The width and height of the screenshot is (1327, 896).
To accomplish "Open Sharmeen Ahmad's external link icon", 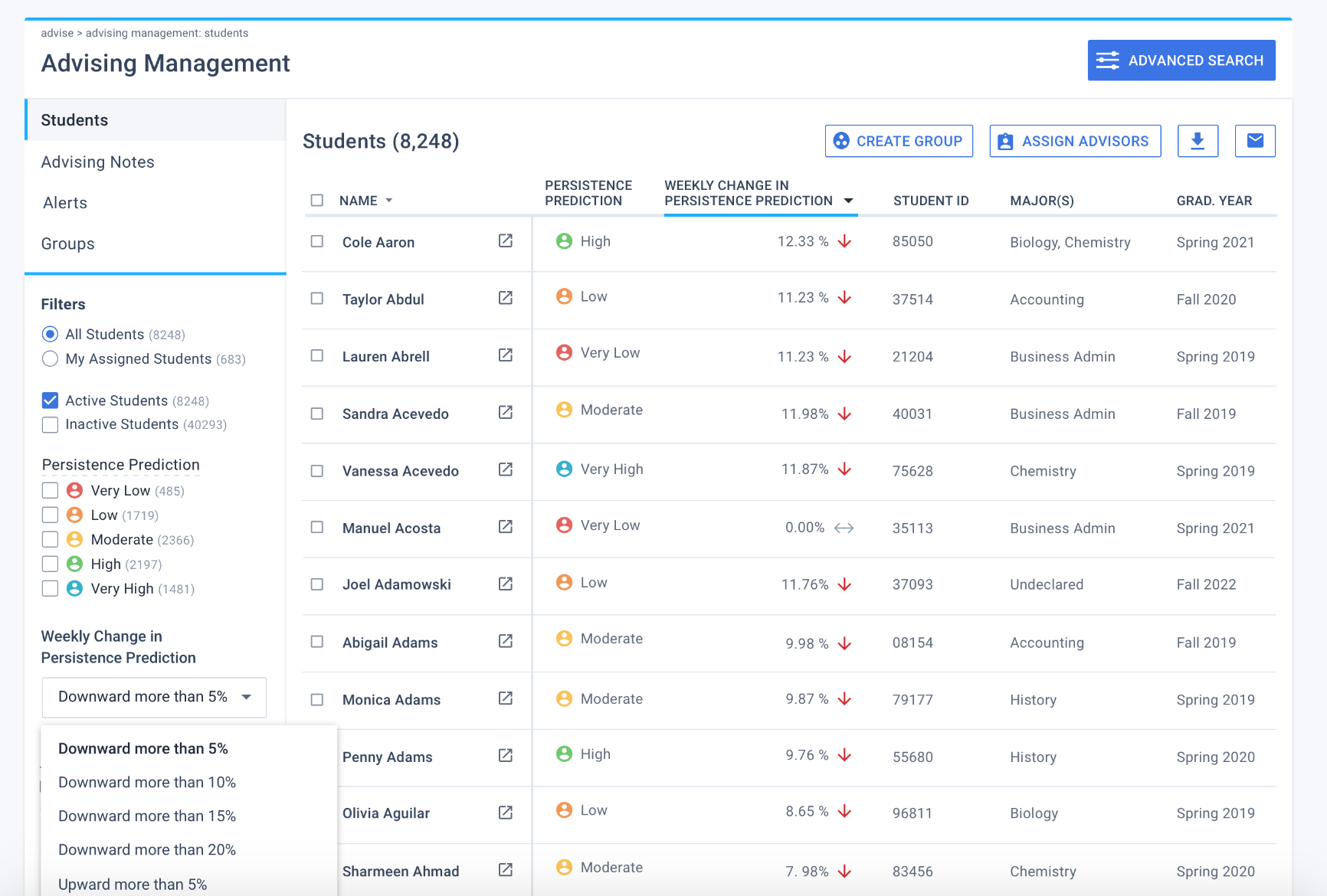I will tap(506, 870).
